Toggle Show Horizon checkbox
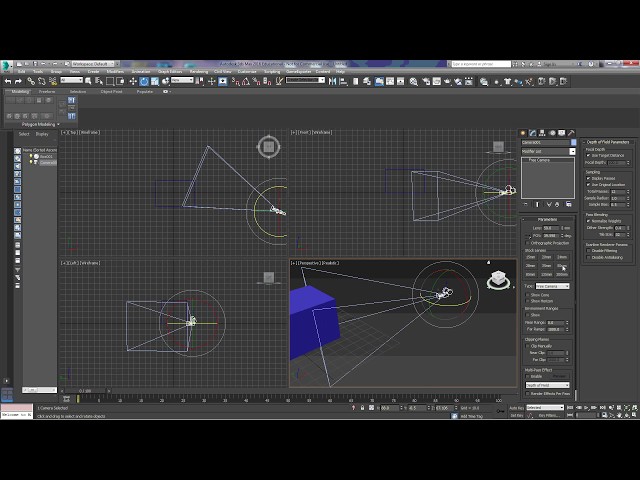Screen dimensions: 640x480 [x=528, y=301]
